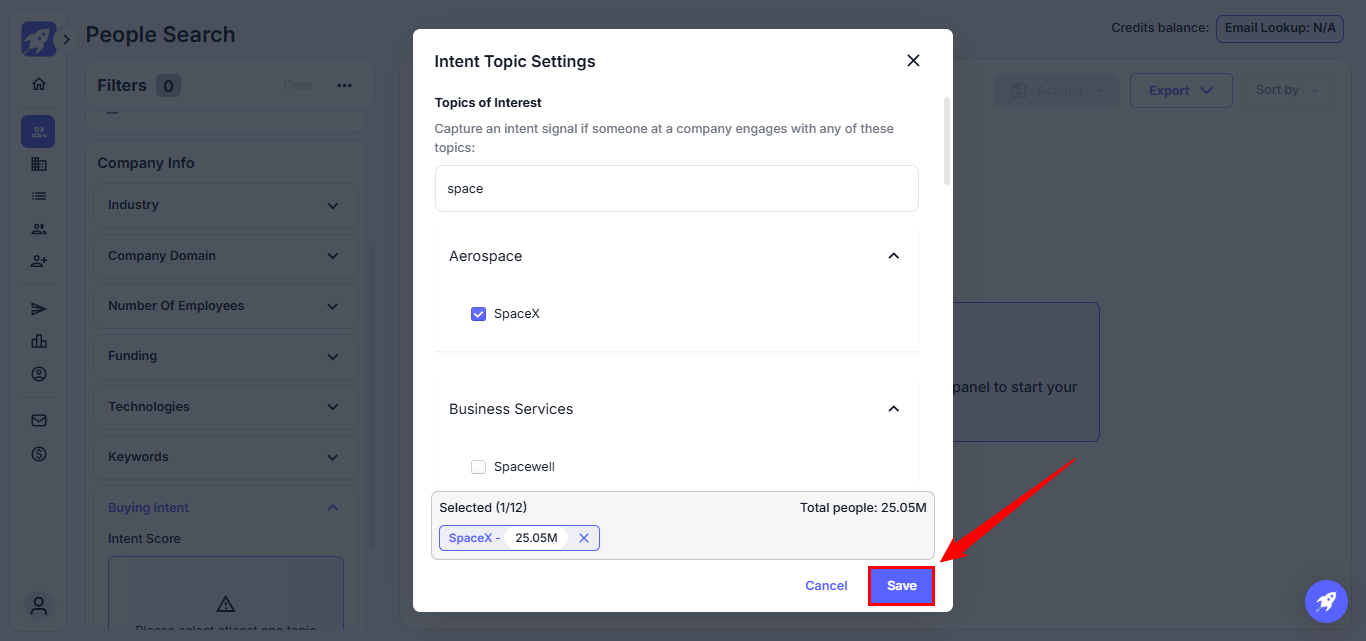The width and height of the screenshot is (1366, 641).
Task: Click the lists icon in sidebar
Action: (x=39, y=196)
